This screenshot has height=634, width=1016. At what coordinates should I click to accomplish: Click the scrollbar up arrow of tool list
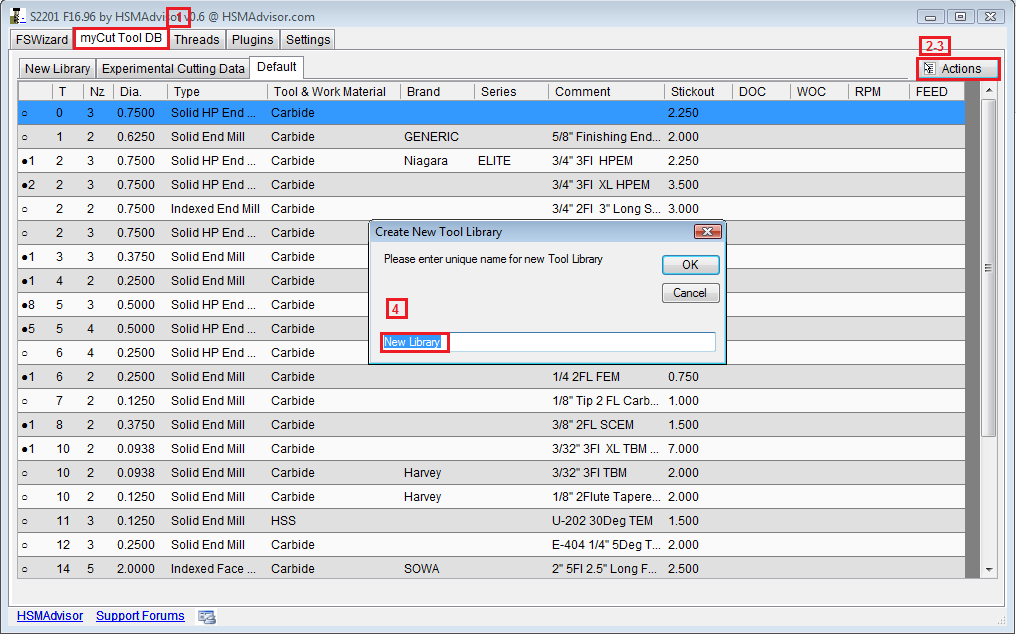(x=989, y=91)
